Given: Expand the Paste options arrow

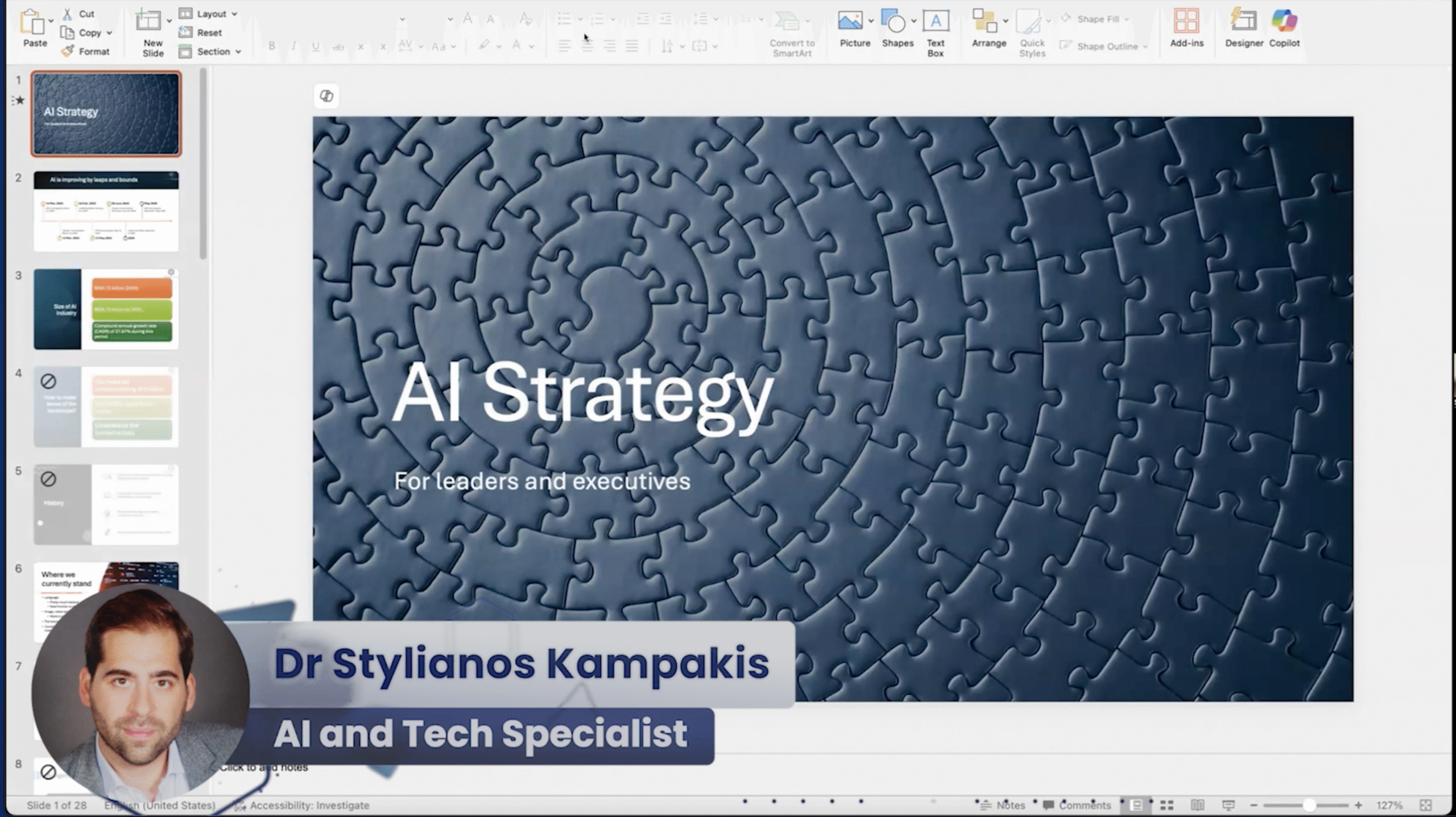Looking at the screenshot, I should click(x=51, y=20).
